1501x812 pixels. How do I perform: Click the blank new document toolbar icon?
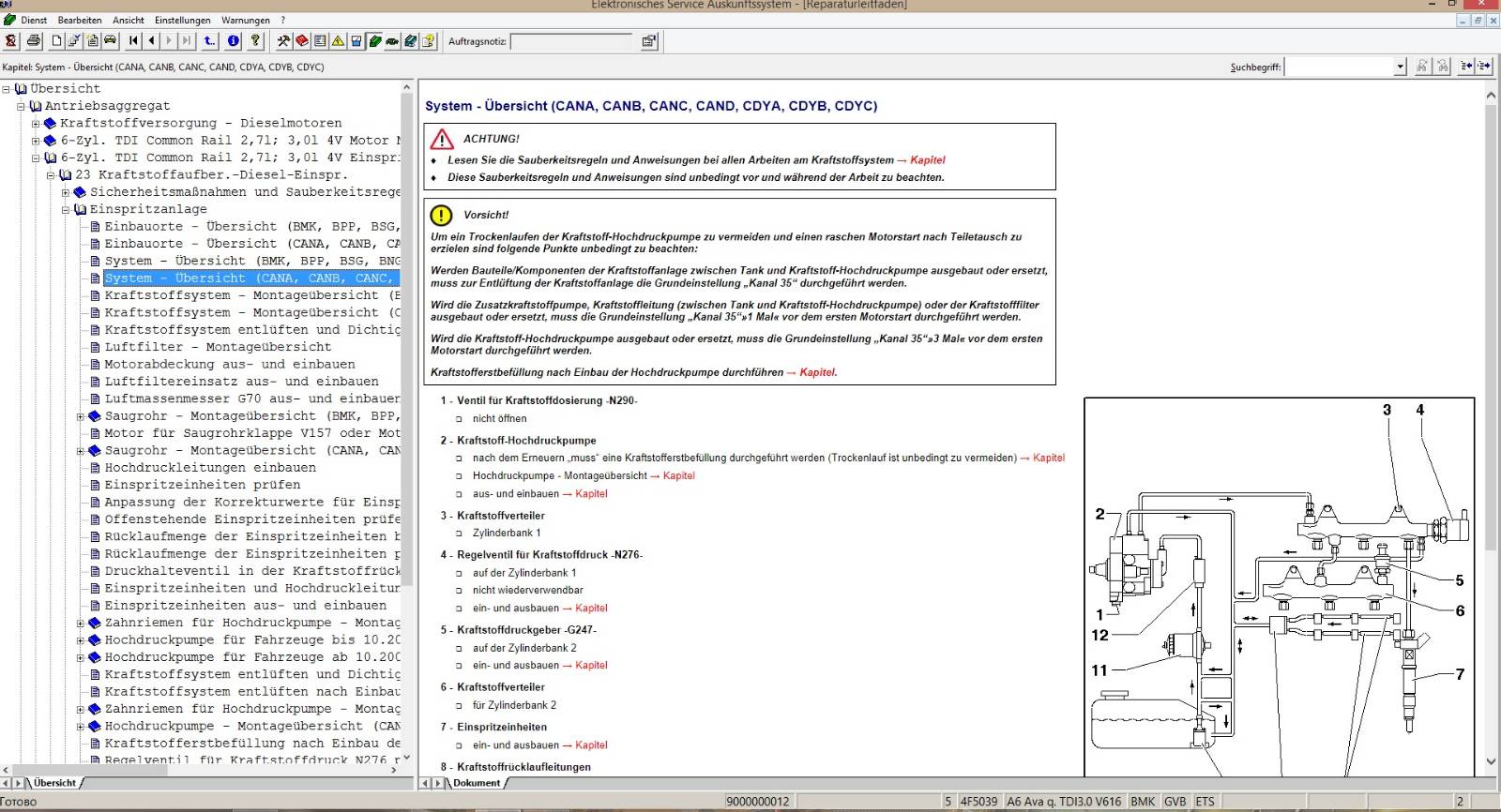56,41
